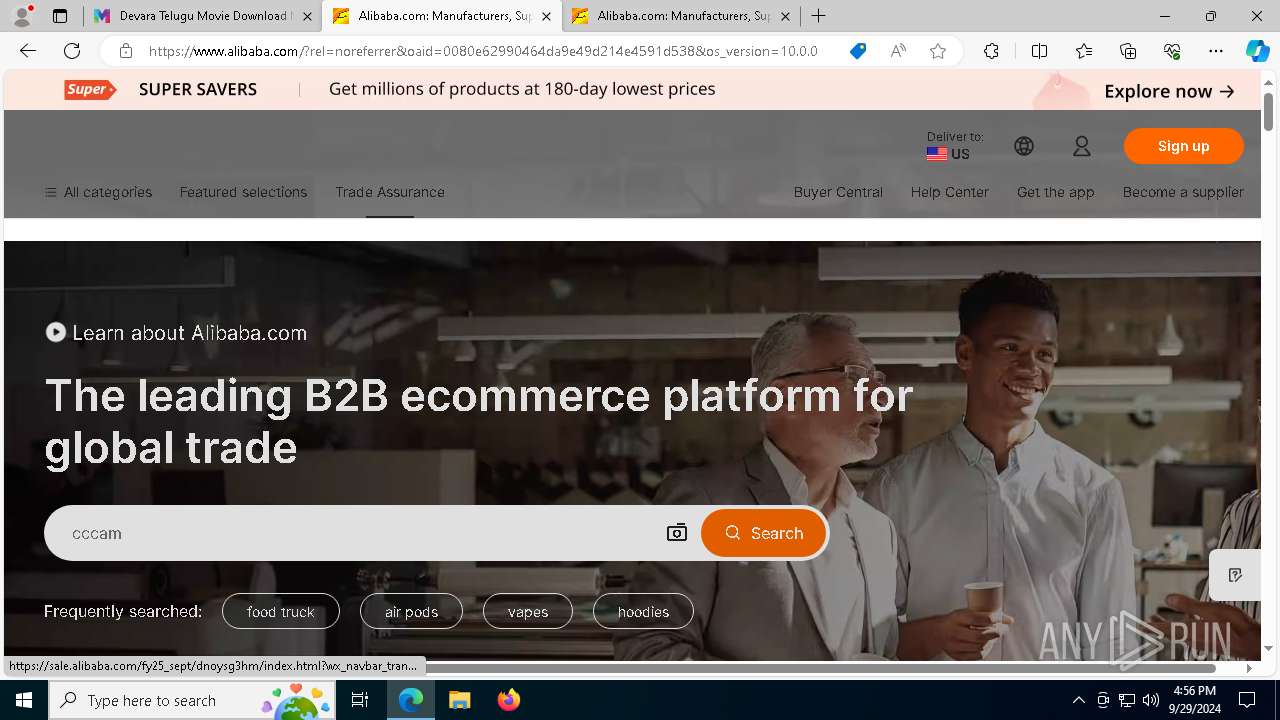Open the account sign-in person icon

pyautogui.click(x=1082, y=146)
